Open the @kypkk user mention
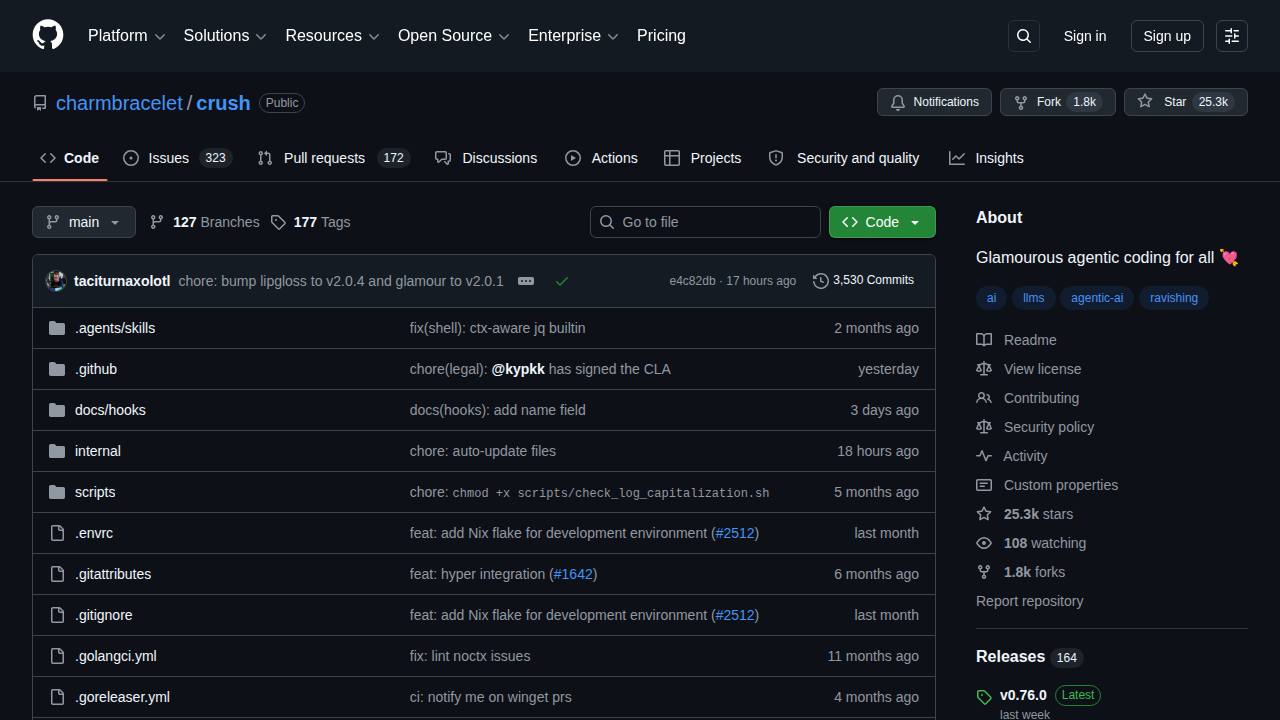This screenshot has height=720, width=1280. [x=518, y=369]
